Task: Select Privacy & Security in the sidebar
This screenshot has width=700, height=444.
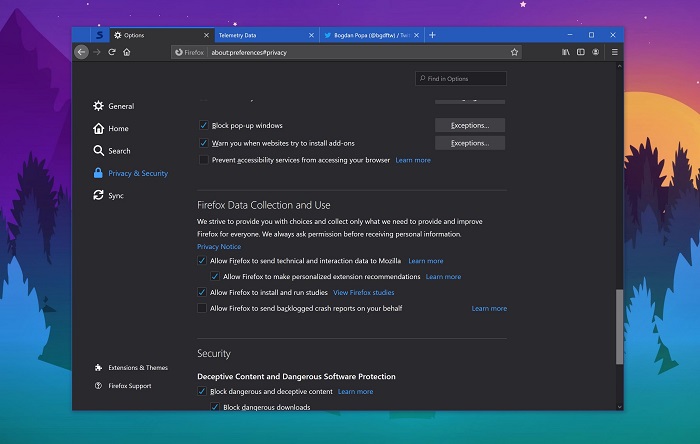Action: [x=137, y=173]
